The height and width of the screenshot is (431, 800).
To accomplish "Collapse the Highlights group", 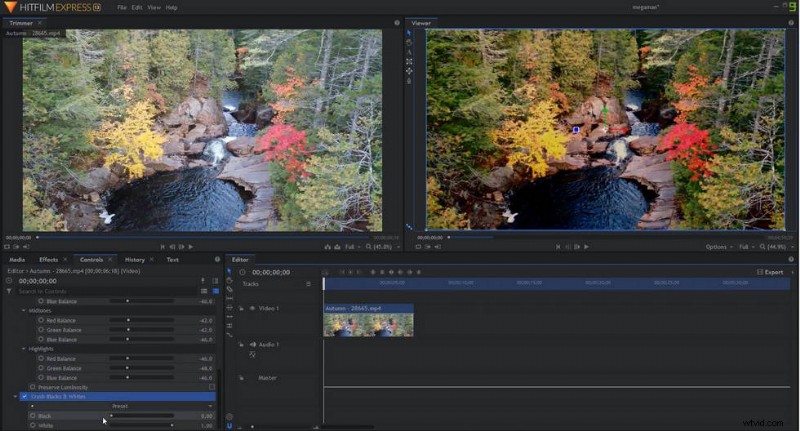I will [23, 349].
